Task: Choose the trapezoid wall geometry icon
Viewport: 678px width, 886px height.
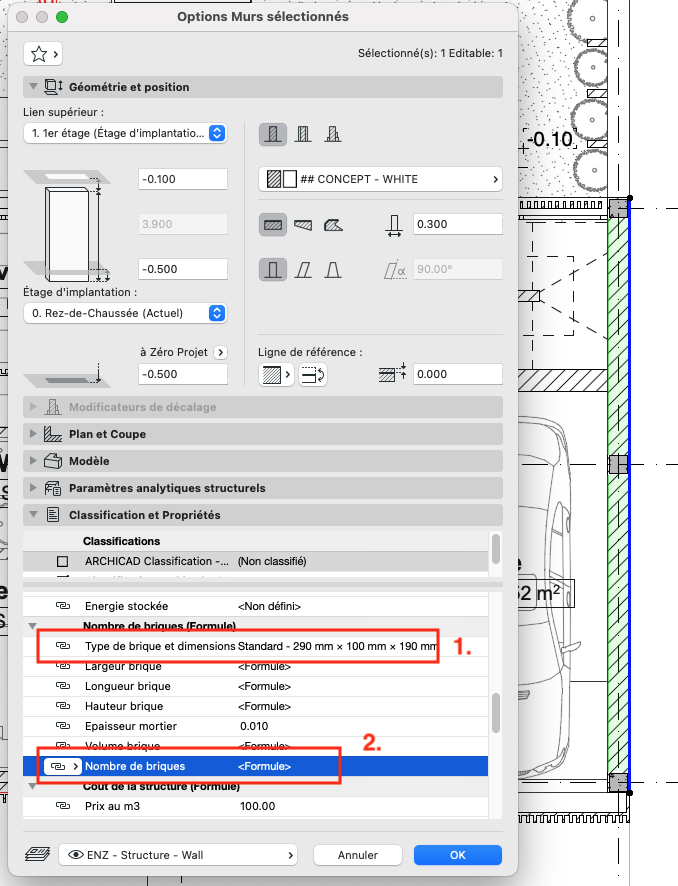Action: (x=303, y=225)
